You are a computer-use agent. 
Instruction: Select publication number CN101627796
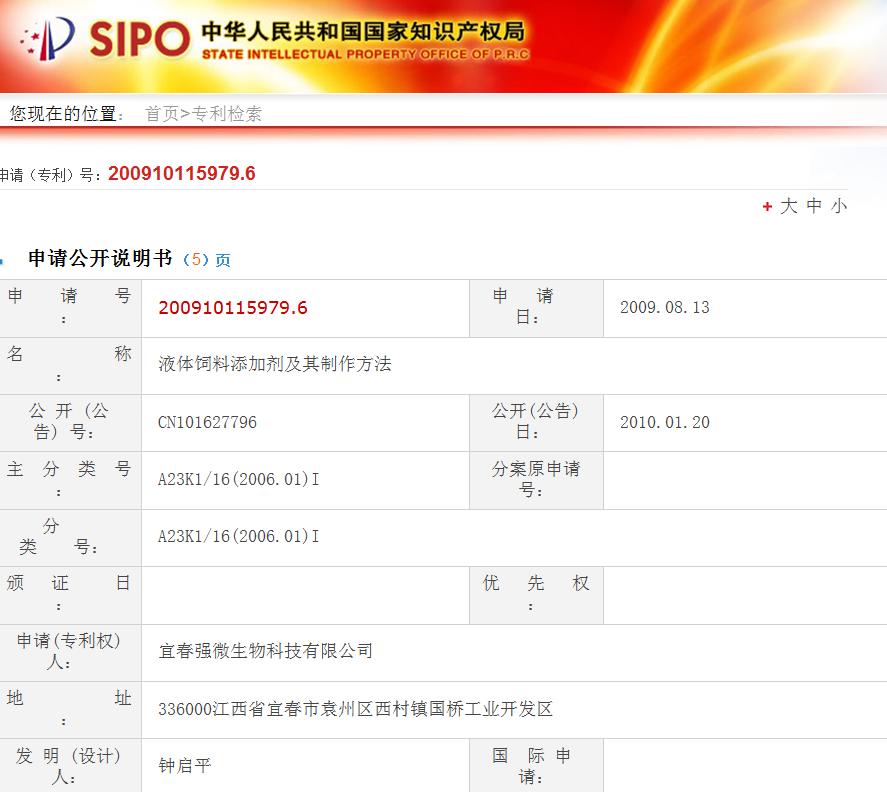point(207,422)
